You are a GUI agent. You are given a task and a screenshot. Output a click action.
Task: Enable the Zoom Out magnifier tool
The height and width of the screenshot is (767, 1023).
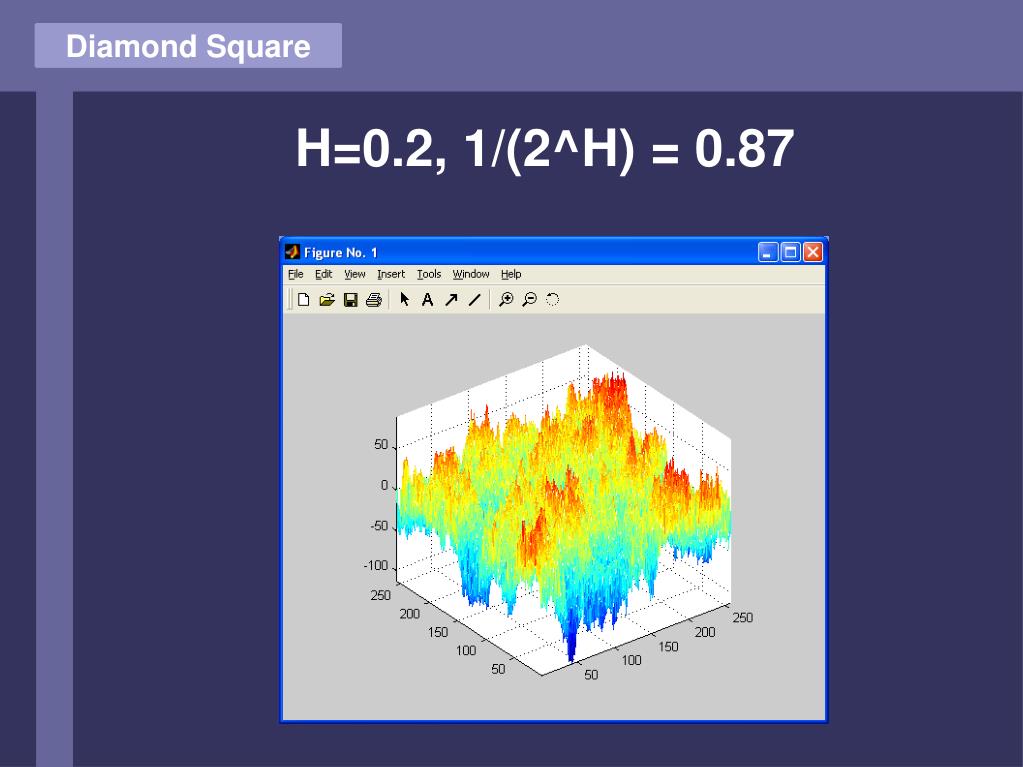(529, 299)
